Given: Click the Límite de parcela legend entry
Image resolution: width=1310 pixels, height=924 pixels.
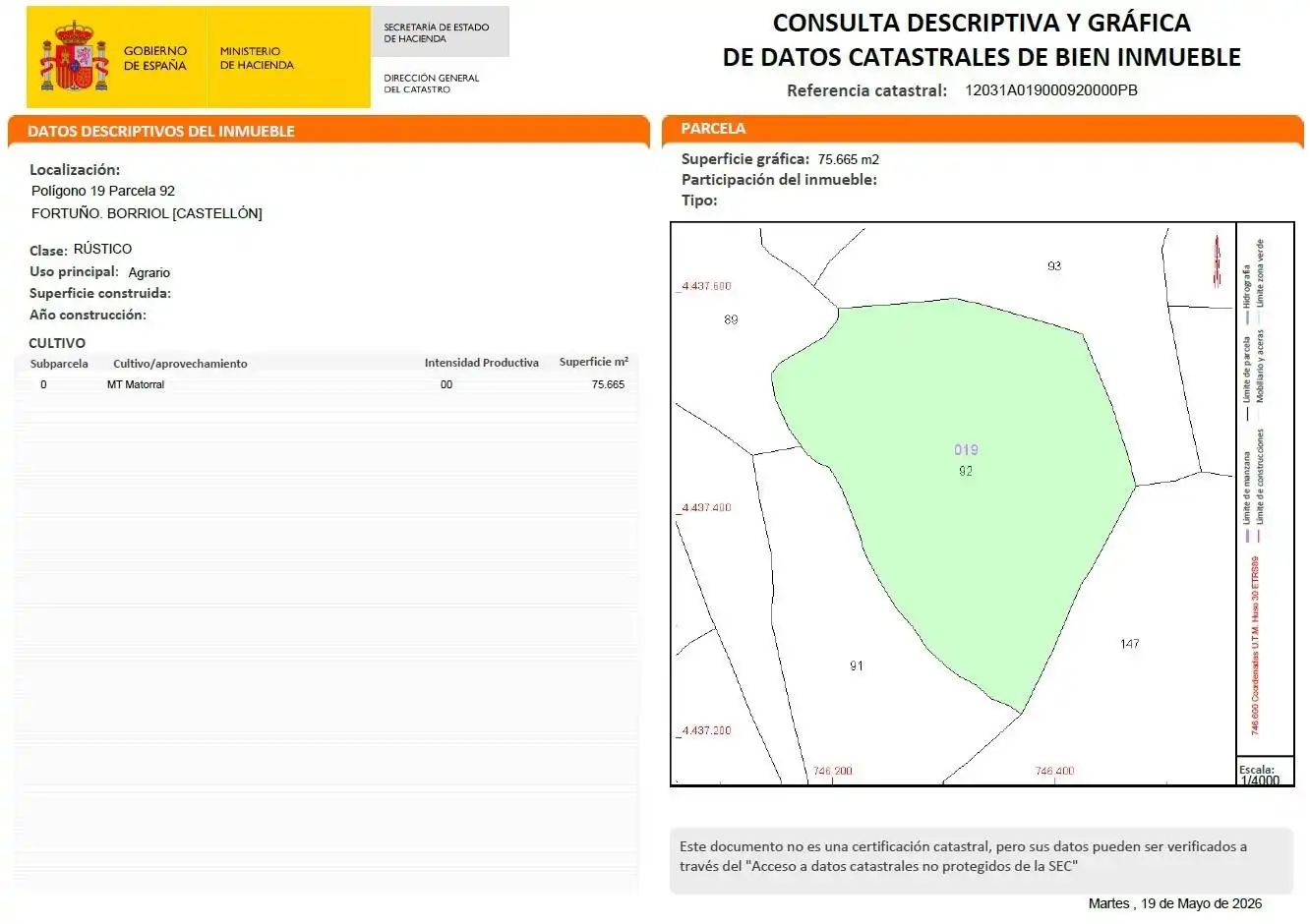Looking at the screenshot, I should click(x=1248, y=378).
